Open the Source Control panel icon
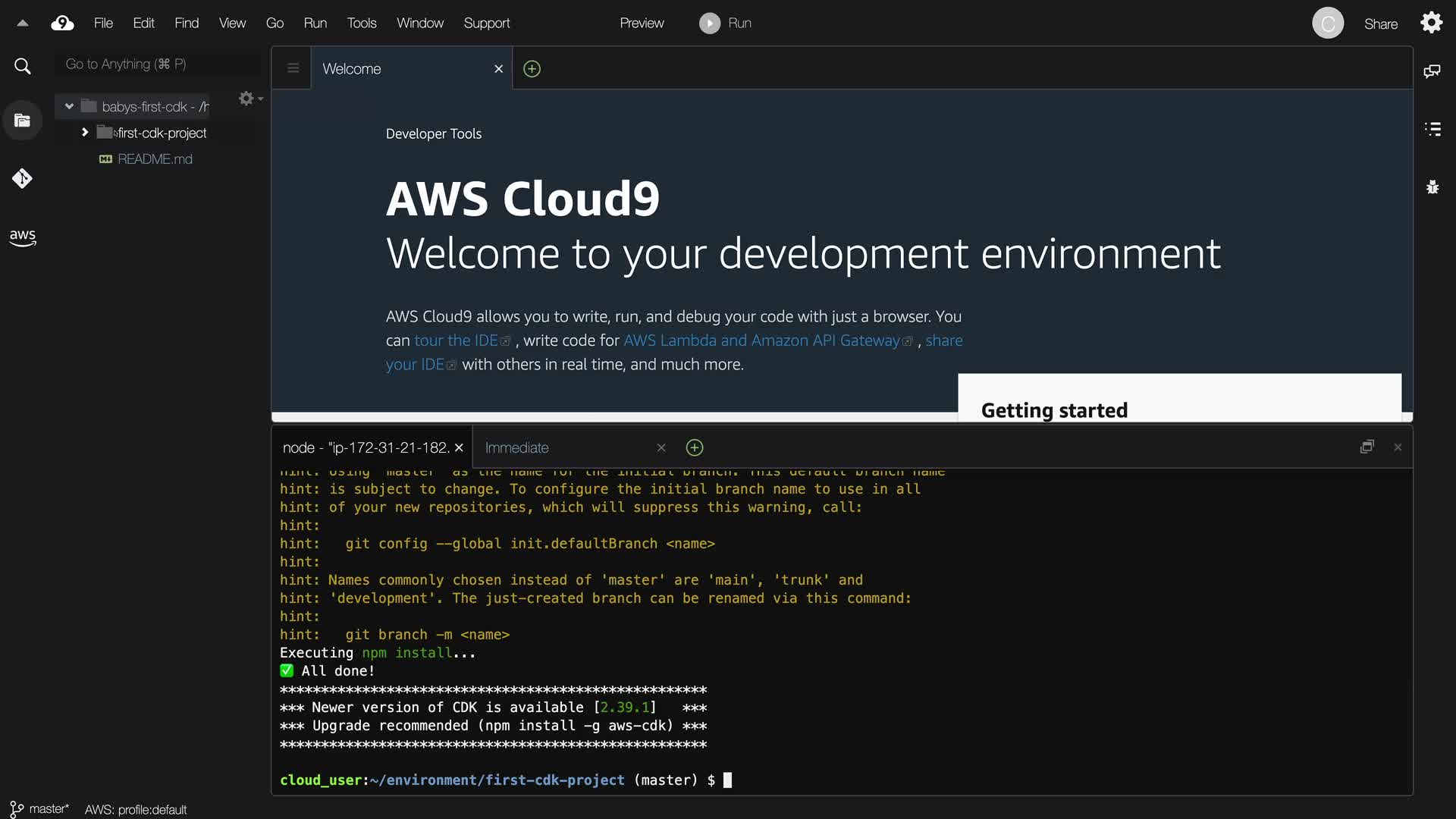The height and width of the screenshot is (819, 1456). [x=22, y=179]
